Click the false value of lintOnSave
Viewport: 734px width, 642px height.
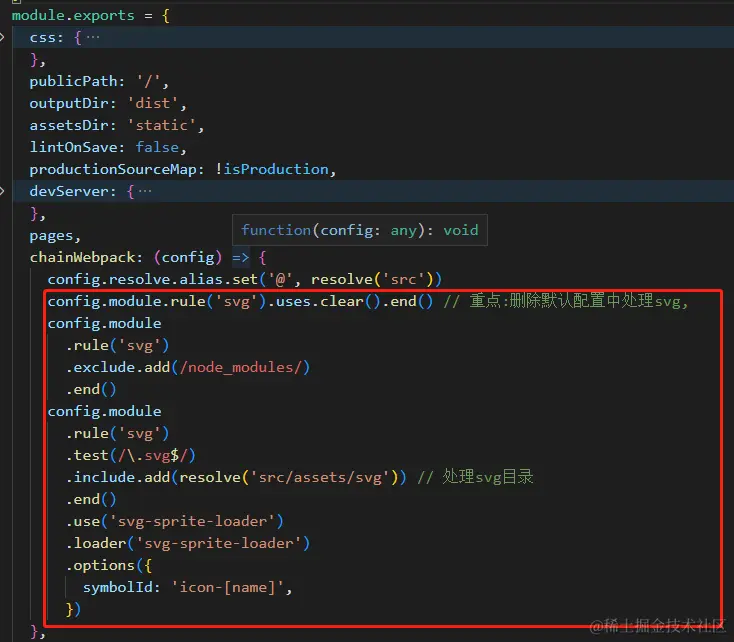157,147
